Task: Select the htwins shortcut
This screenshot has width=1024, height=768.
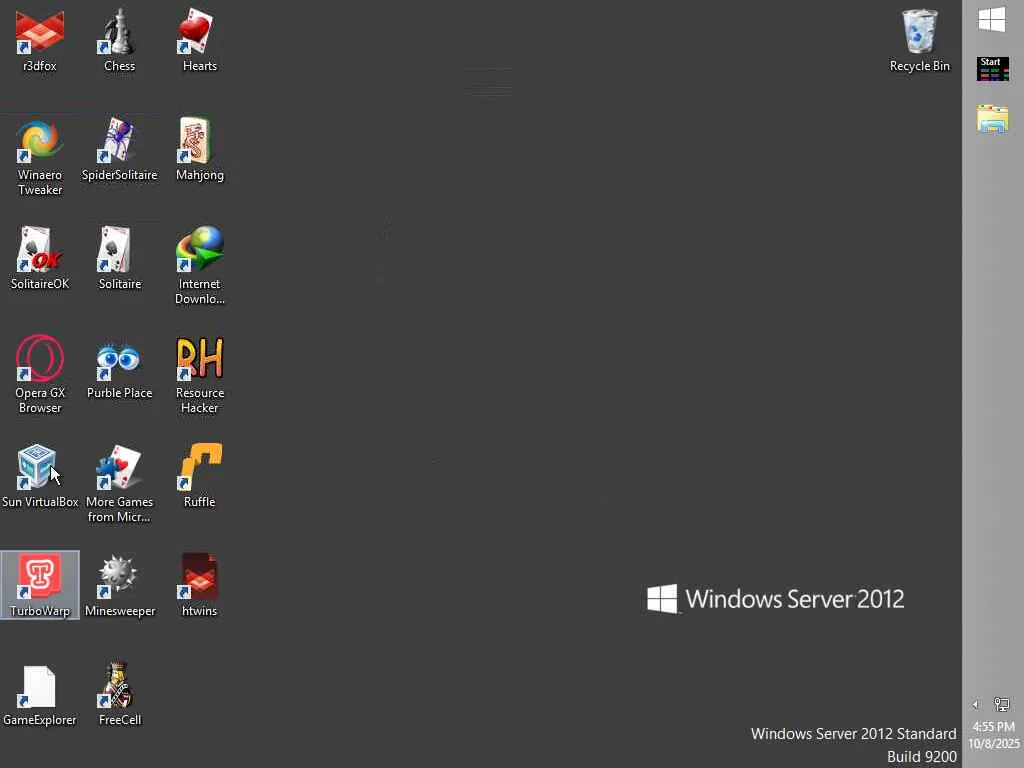Action: point(199,585)
